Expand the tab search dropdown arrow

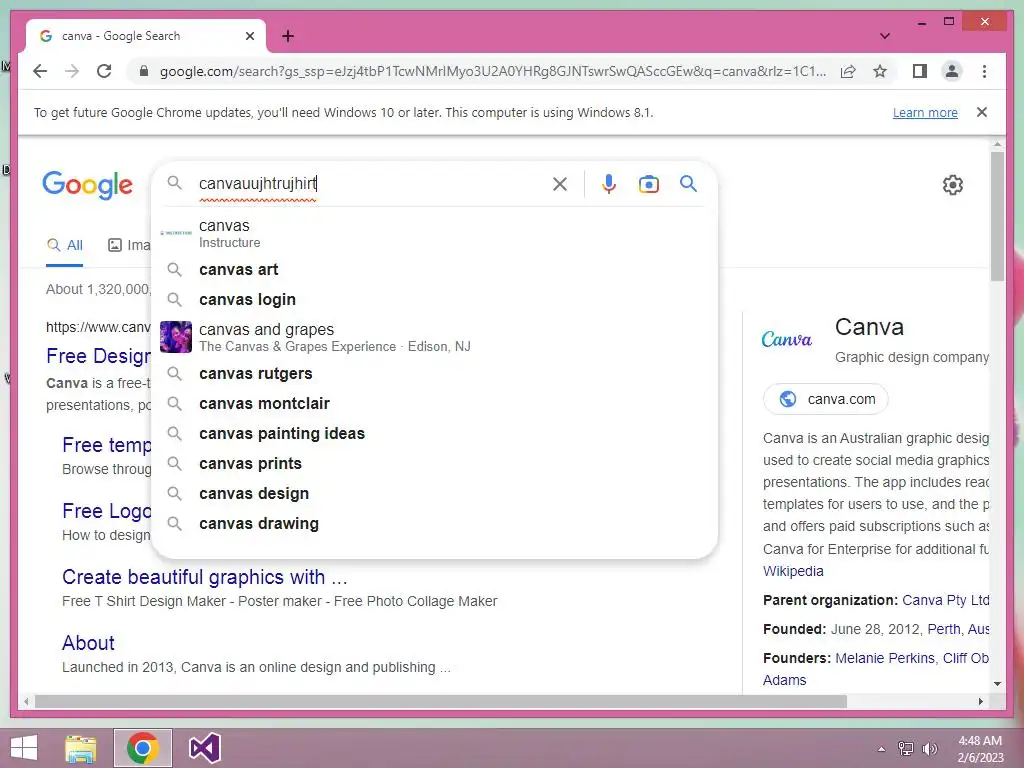(884, 36)
